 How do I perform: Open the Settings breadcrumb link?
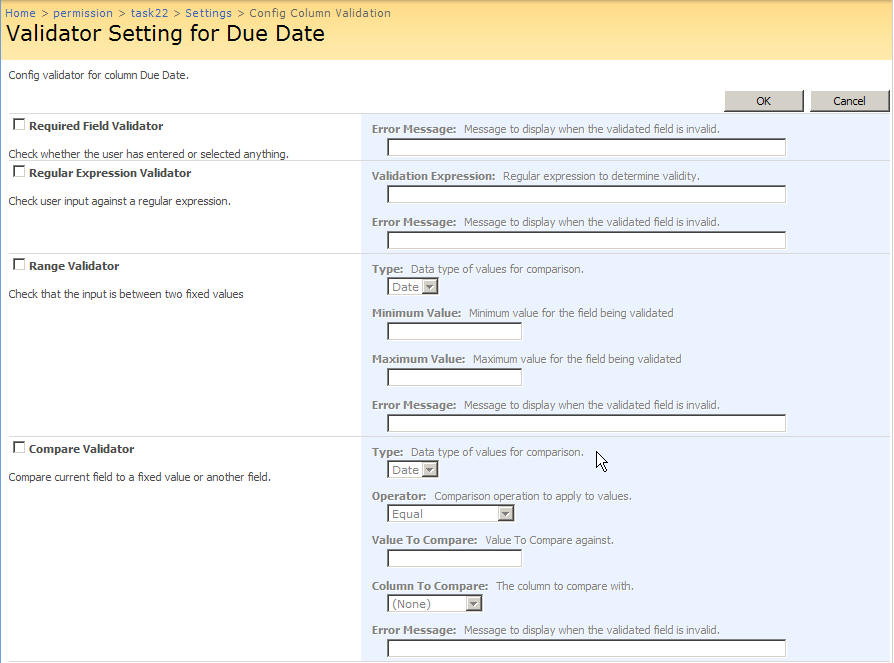pos(209,13)
